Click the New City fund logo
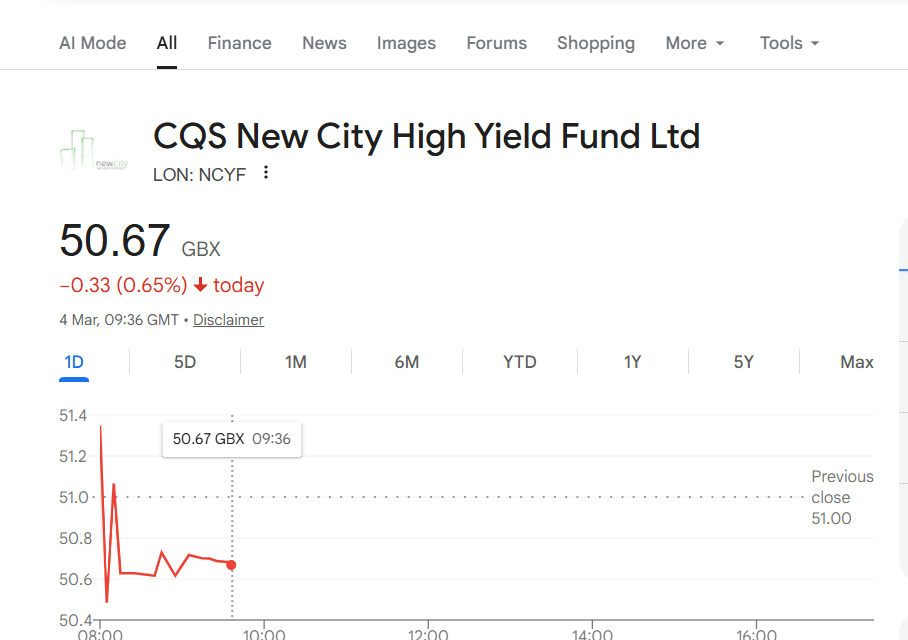908x640 pixels. click(94, 150)
